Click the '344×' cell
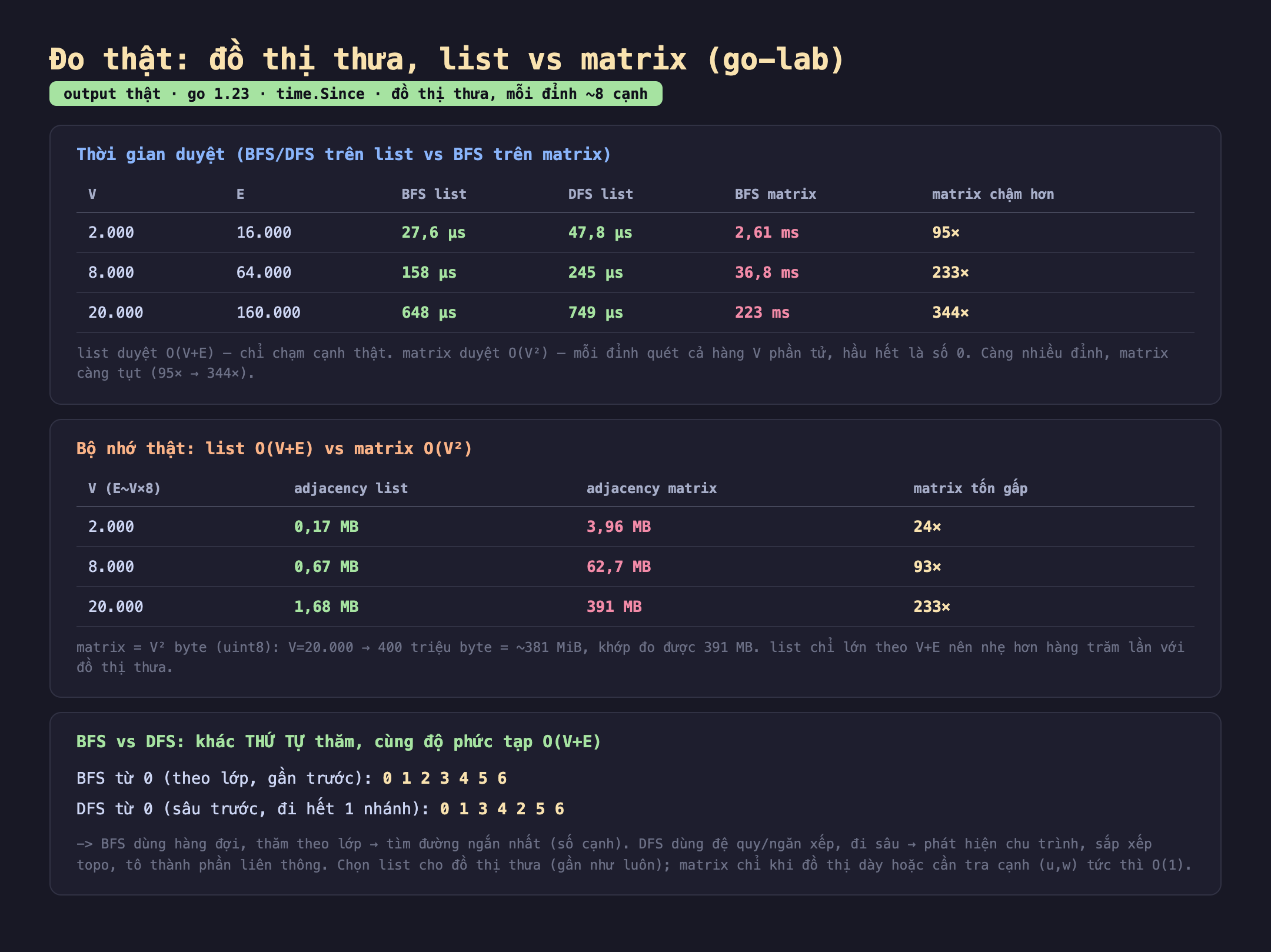1271x952 pixels. pos(950,312)
